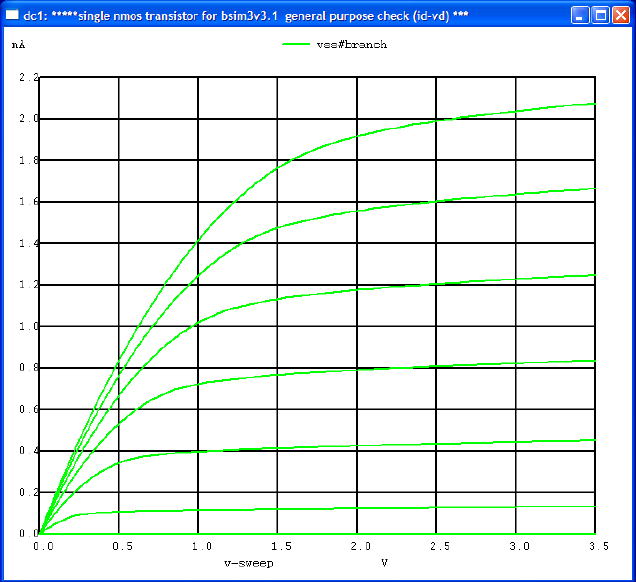636x582 pixels.
Task: Click the green vss#branch legend line
Action: click(296, 44)
